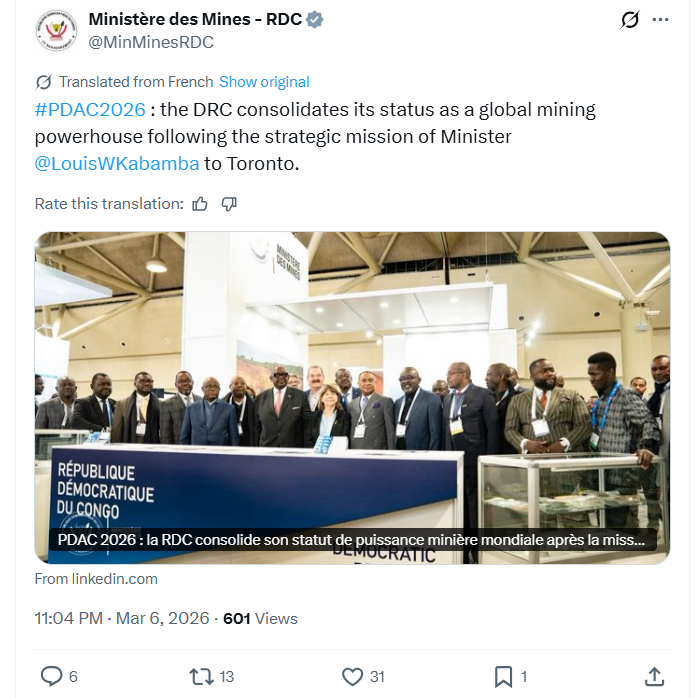
Task: Click the Ministère des Mines profile avatar
Action: 55,30
